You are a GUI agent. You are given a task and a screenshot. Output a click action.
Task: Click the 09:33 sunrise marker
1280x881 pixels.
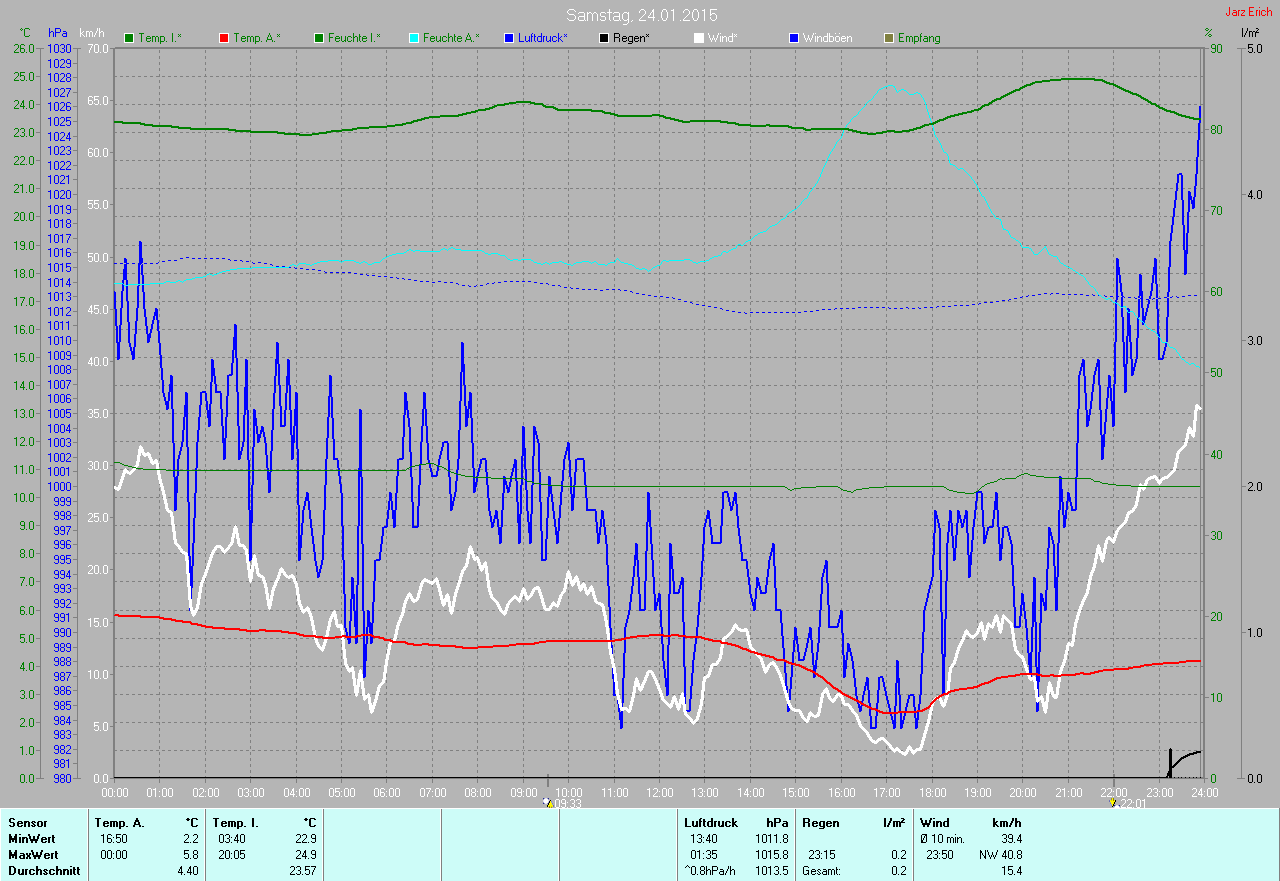(x=562, y=802)
